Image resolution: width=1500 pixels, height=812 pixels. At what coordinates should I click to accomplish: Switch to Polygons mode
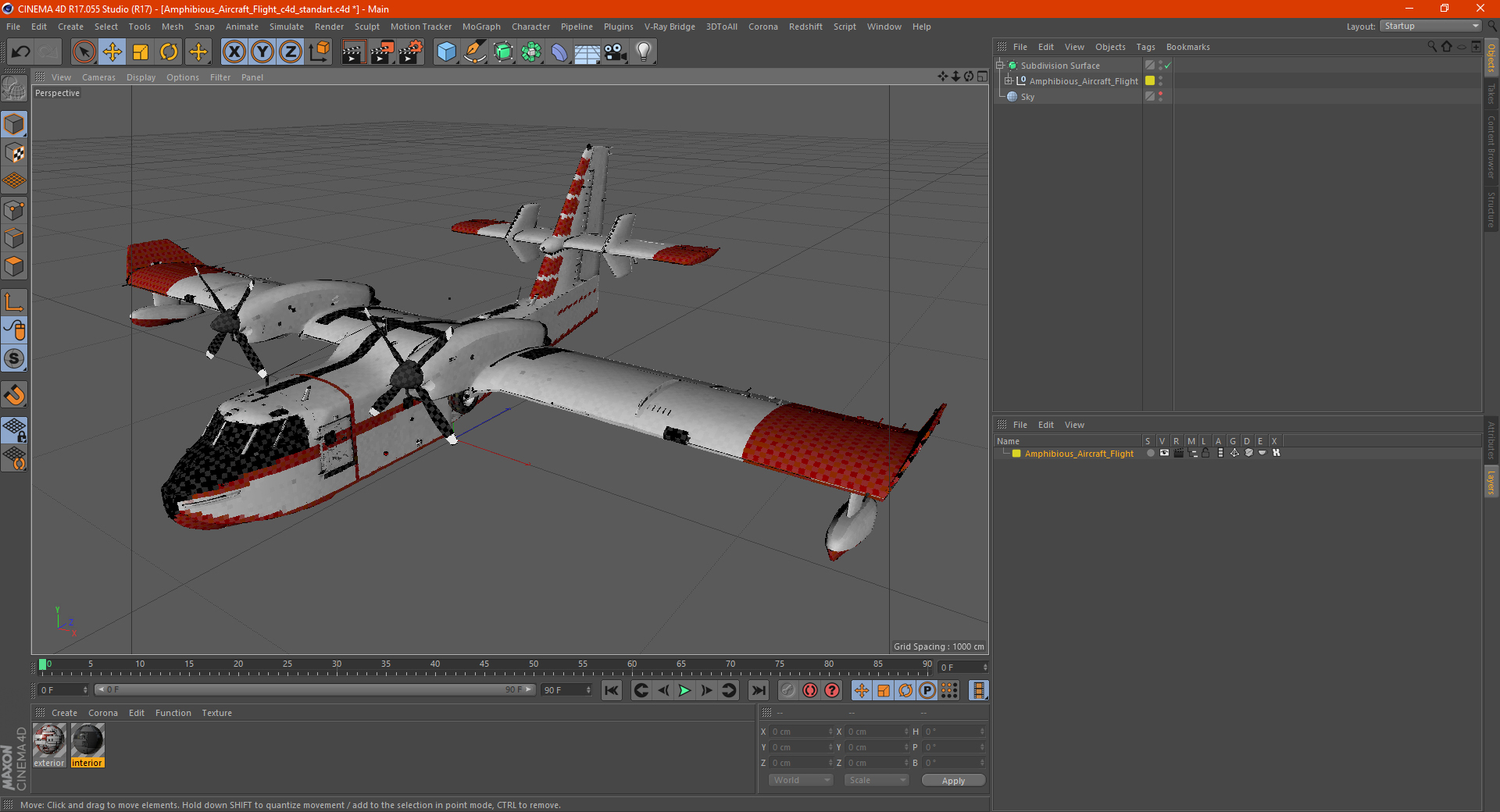pos(14,266)
